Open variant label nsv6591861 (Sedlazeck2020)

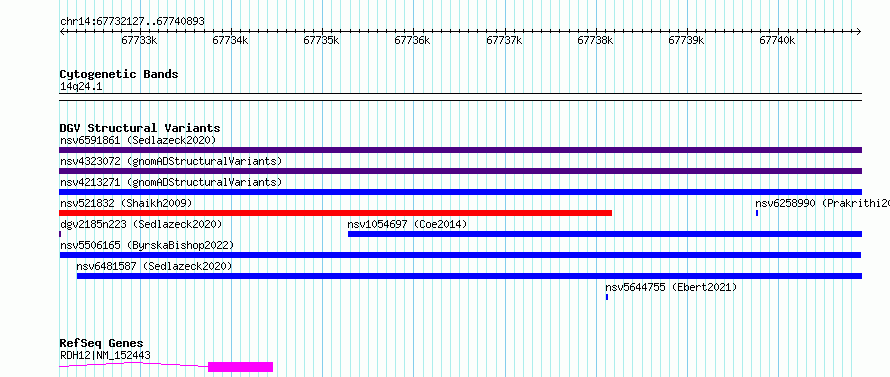pyautogui.click(x=138, y=140)
